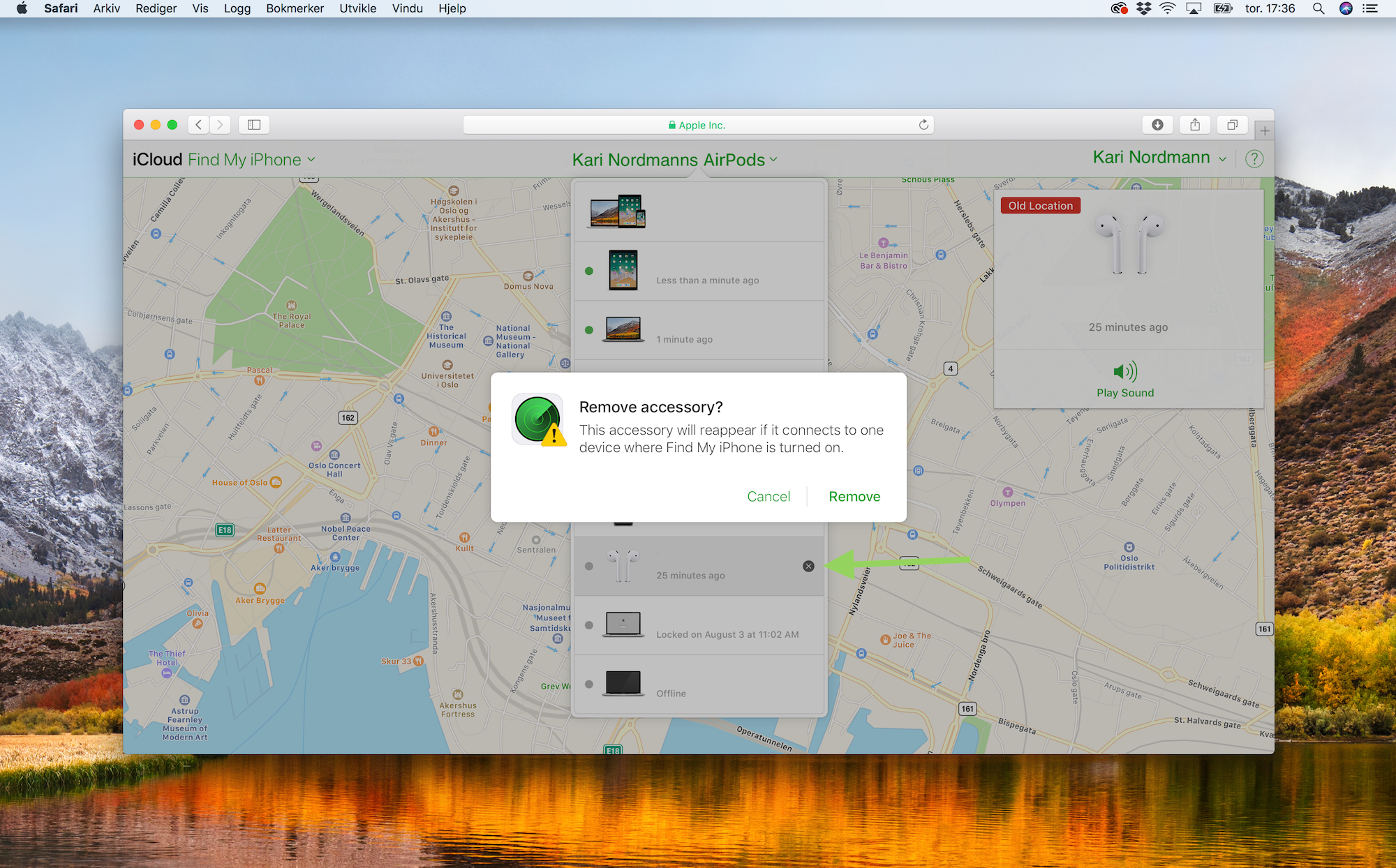Viewport: 1396px width, 868px height.
Task: Open the Arkiv menu
Action: coord(107,8)
